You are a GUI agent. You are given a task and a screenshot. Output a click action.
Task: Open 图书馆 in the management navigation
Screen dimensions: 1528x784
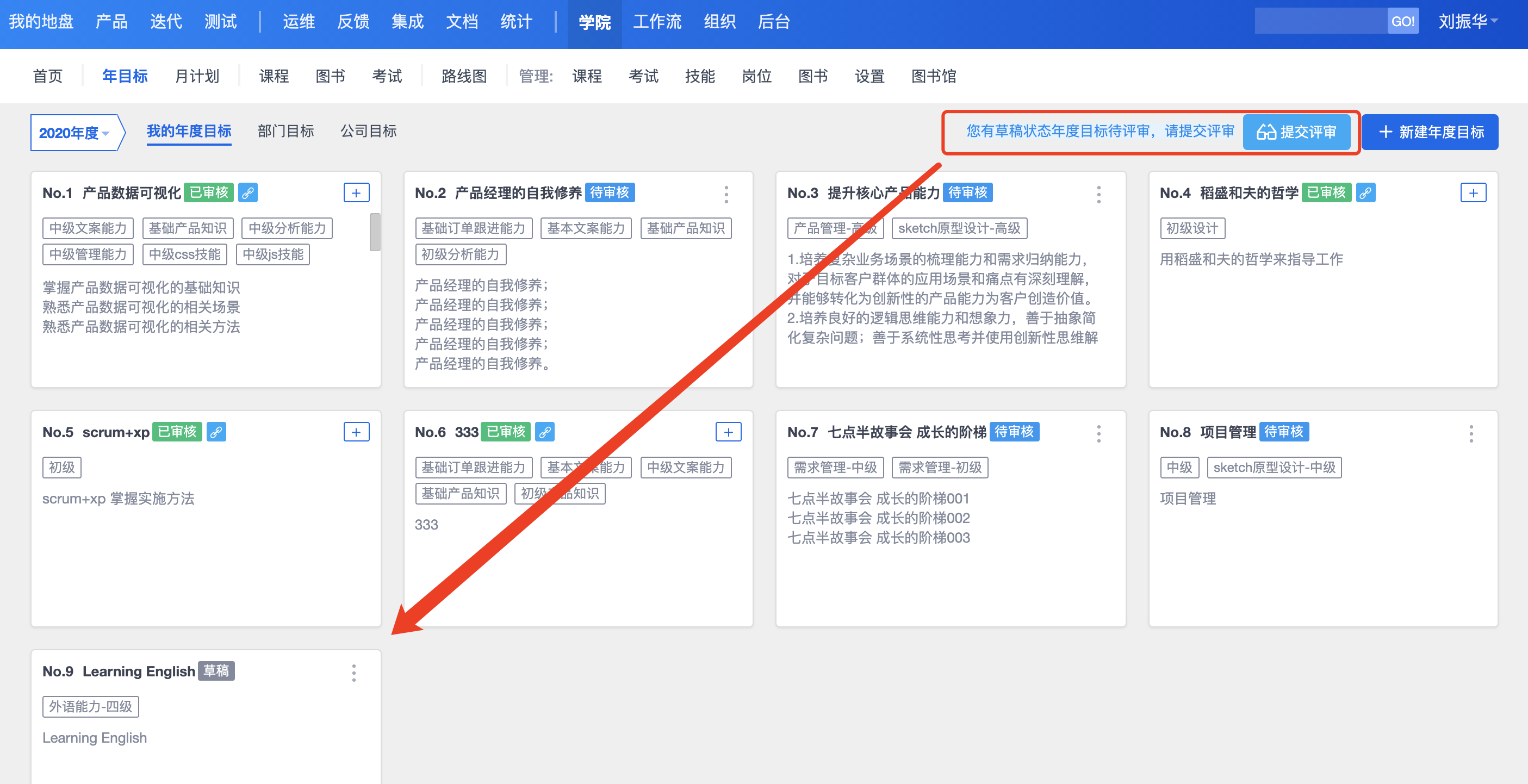click(934, 76)
